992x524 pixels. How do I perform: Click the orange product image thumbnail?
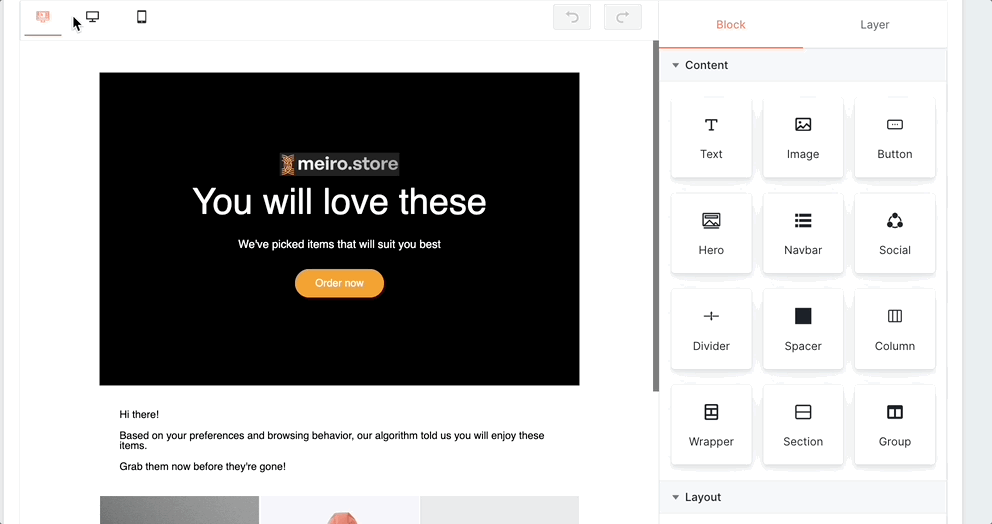[x=340, y=510]
